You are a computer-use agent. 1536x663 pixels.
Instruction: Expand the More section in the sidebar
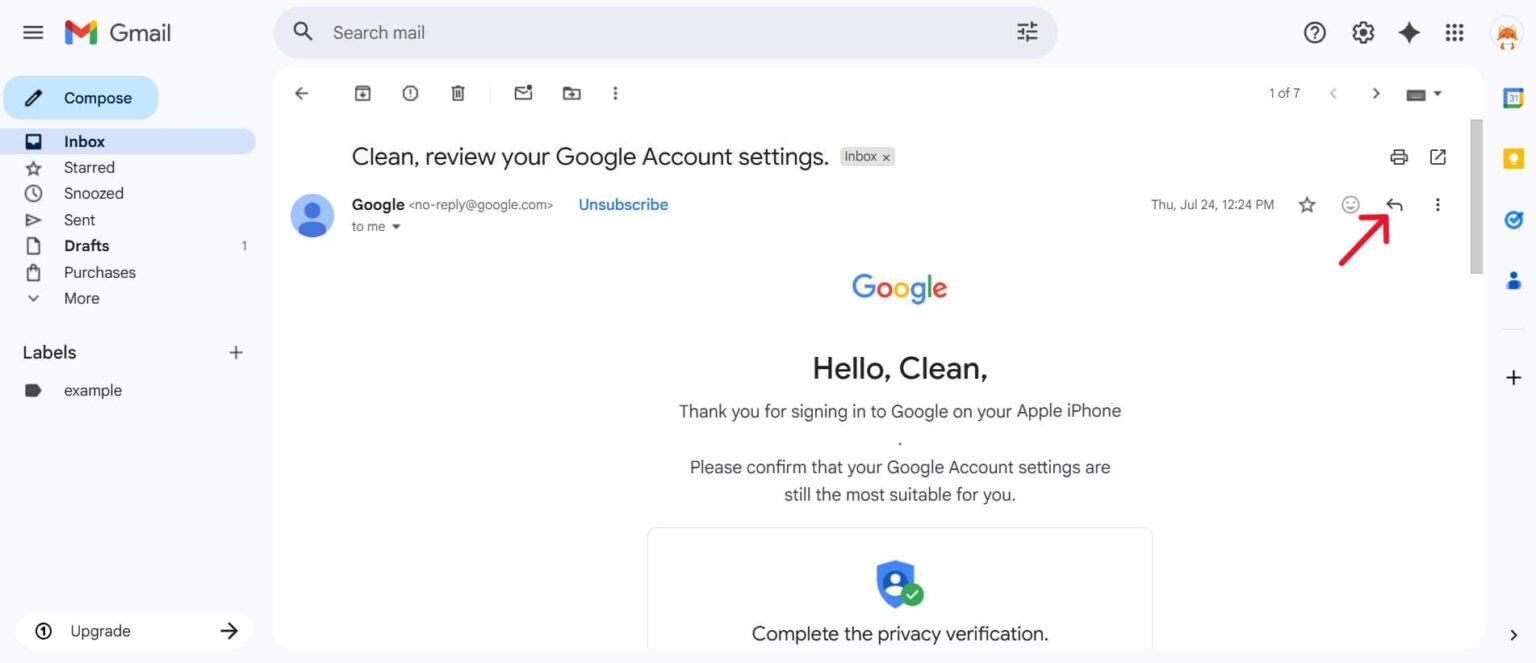80,298
